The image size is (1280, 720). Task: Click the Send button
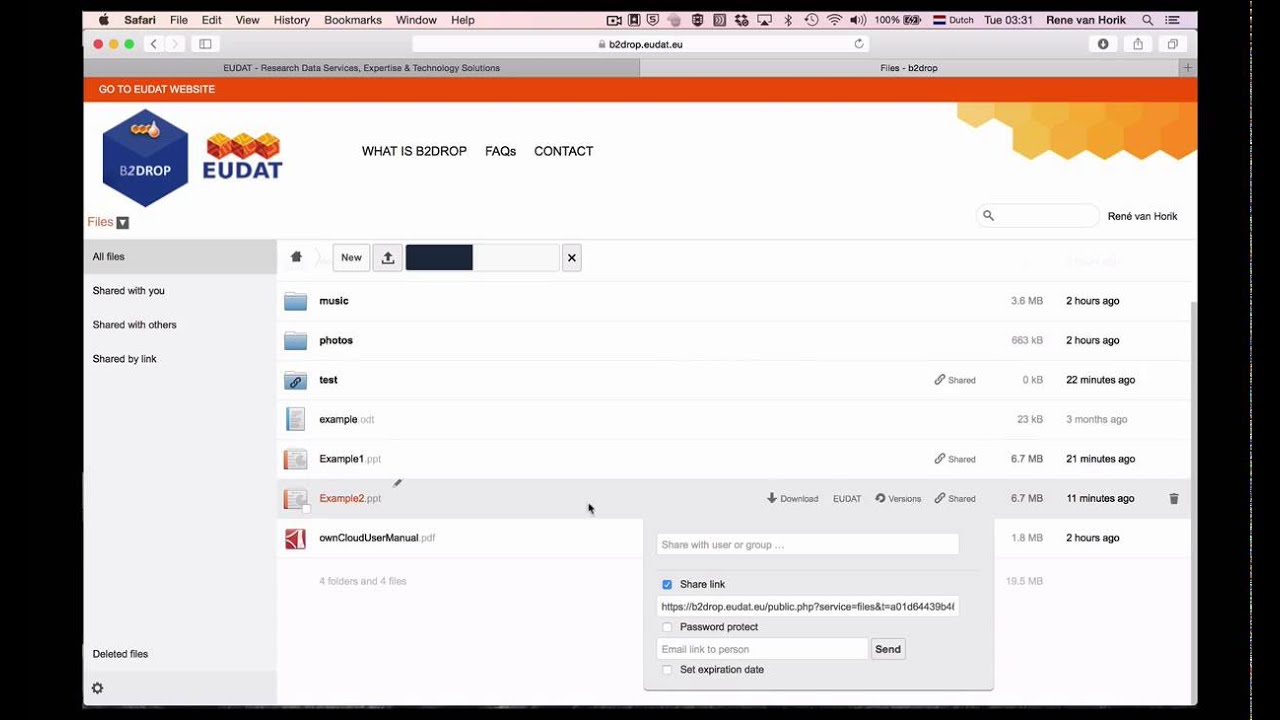tap(888, 649)
